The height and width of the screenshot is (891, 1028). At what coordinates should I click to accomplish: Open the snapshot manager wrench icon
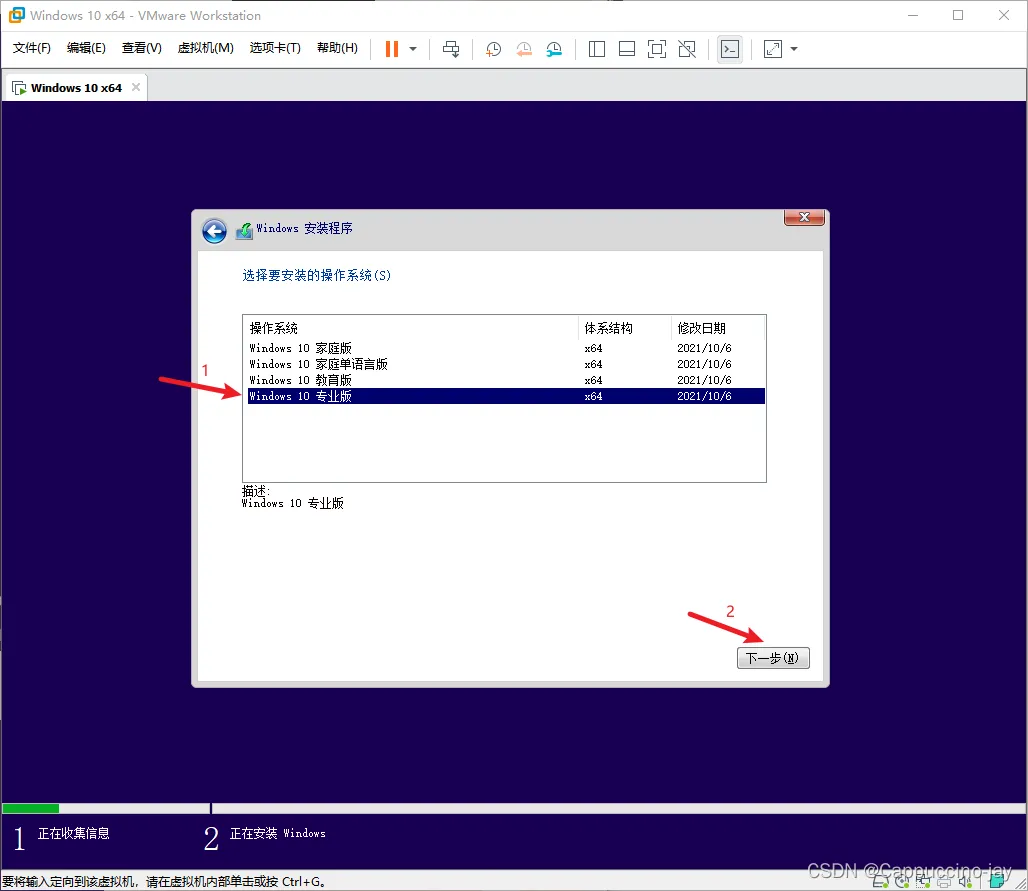tap(554, 49)
